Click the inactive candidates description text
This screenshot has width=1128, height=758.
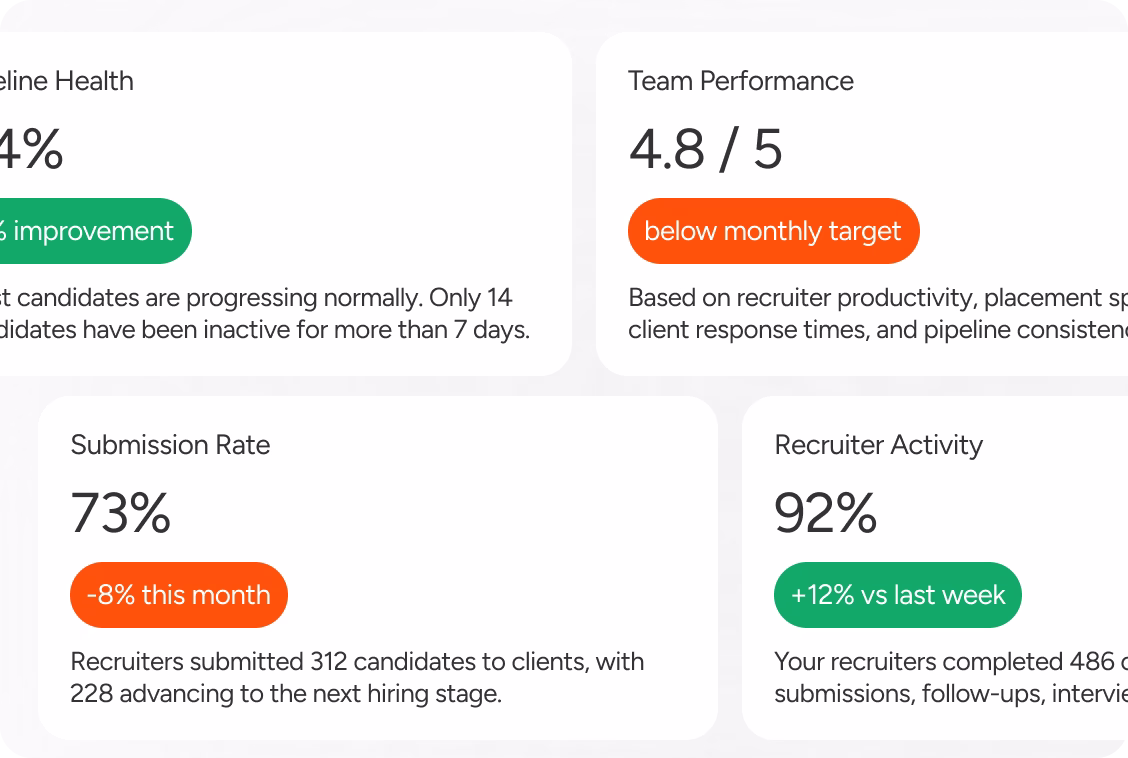pyautogui.click(x=265, y=314)
